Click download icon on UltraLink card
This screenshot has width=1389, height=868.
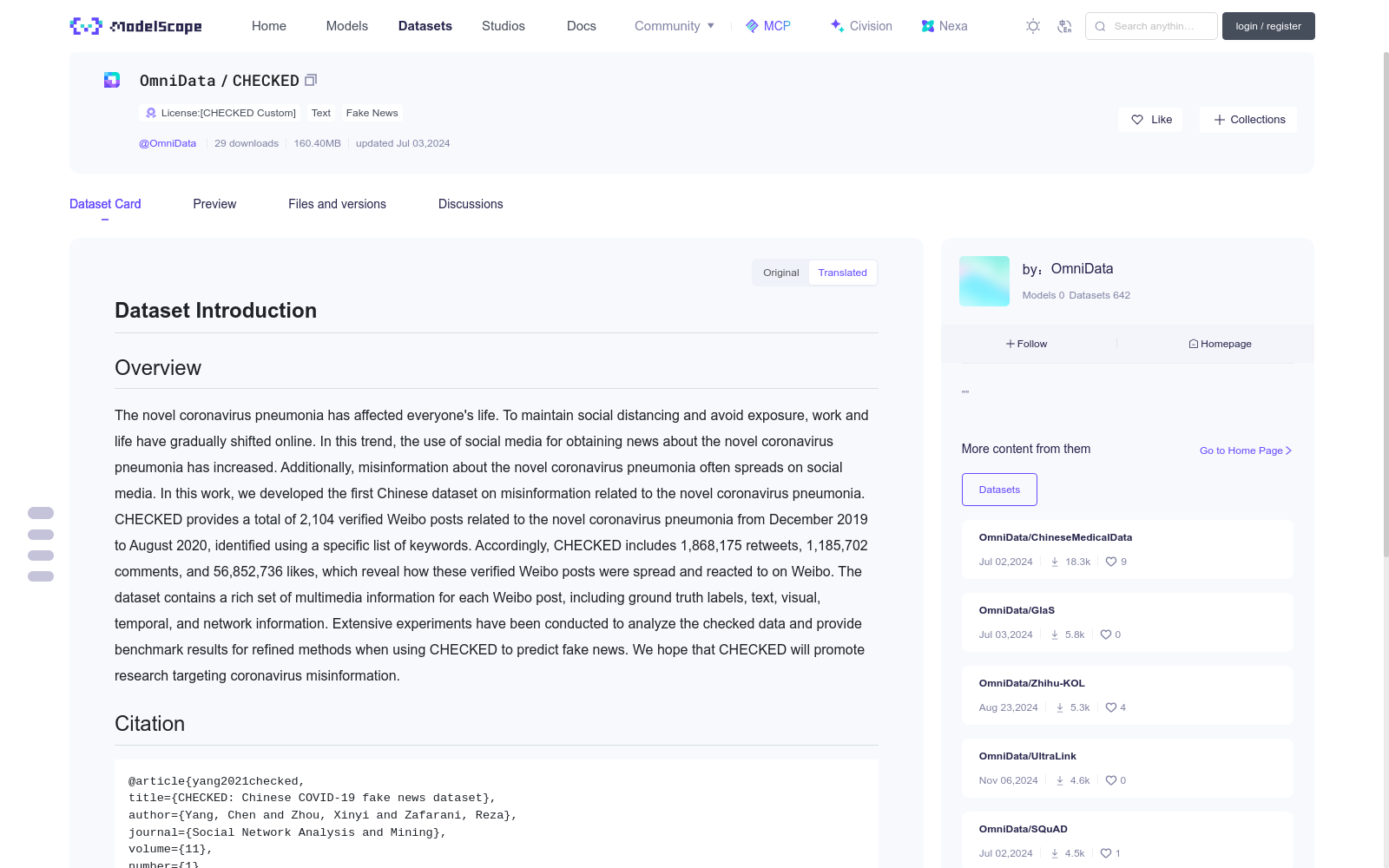pyautogui.click(x=1060, y=780)
